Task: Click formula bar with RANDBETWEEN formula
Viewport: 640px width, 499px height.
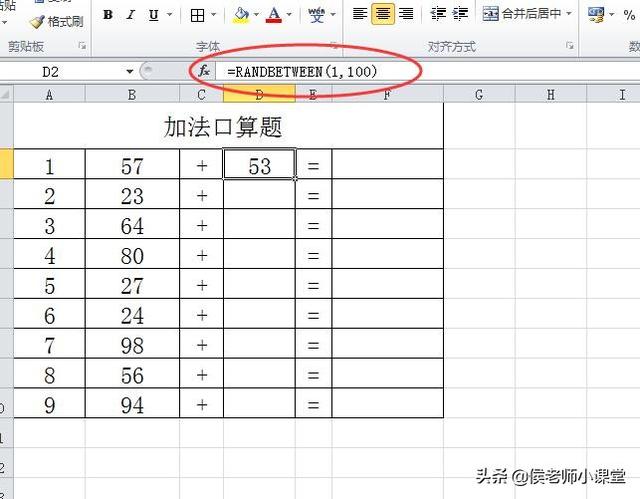Action: coord(427,72)
